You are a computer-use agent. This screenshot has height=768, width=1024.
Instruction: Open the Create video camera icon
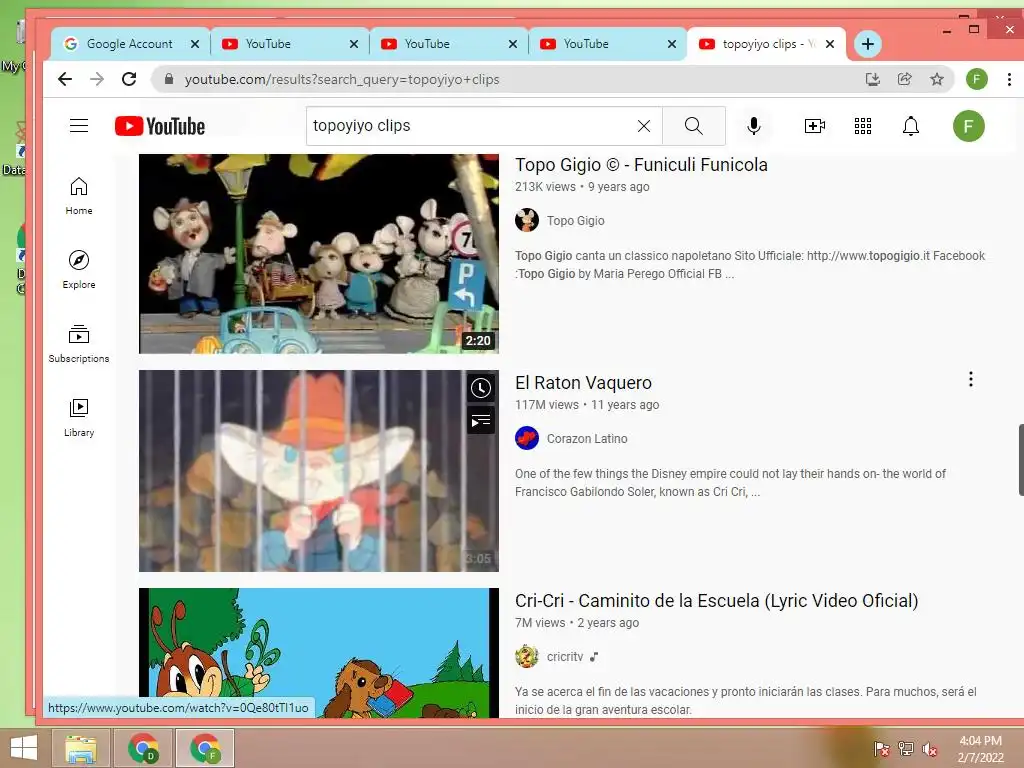point(814,126)
